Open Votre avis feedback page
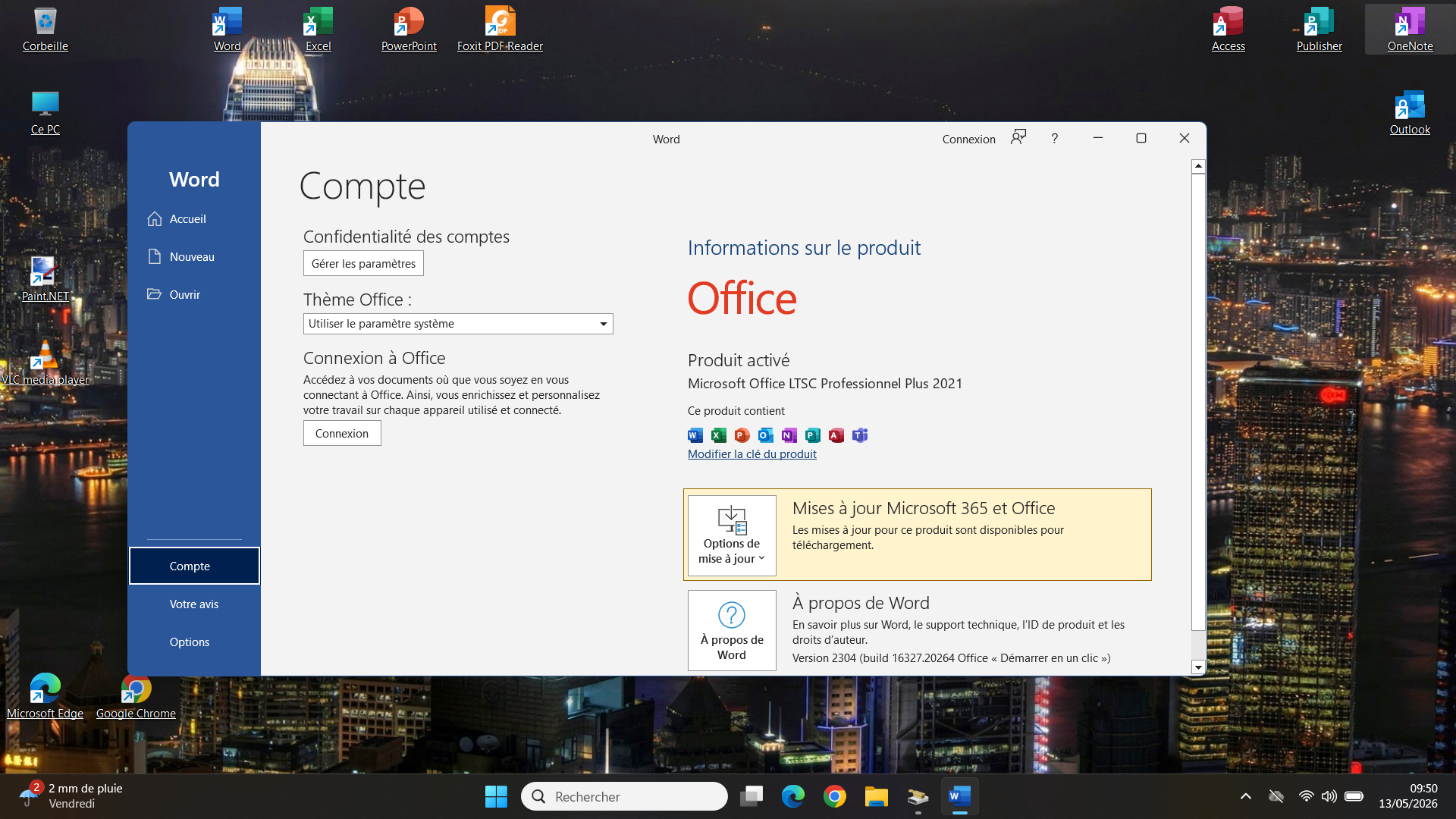The width and height of the screenshot is (1456, 819). point(194,604)
